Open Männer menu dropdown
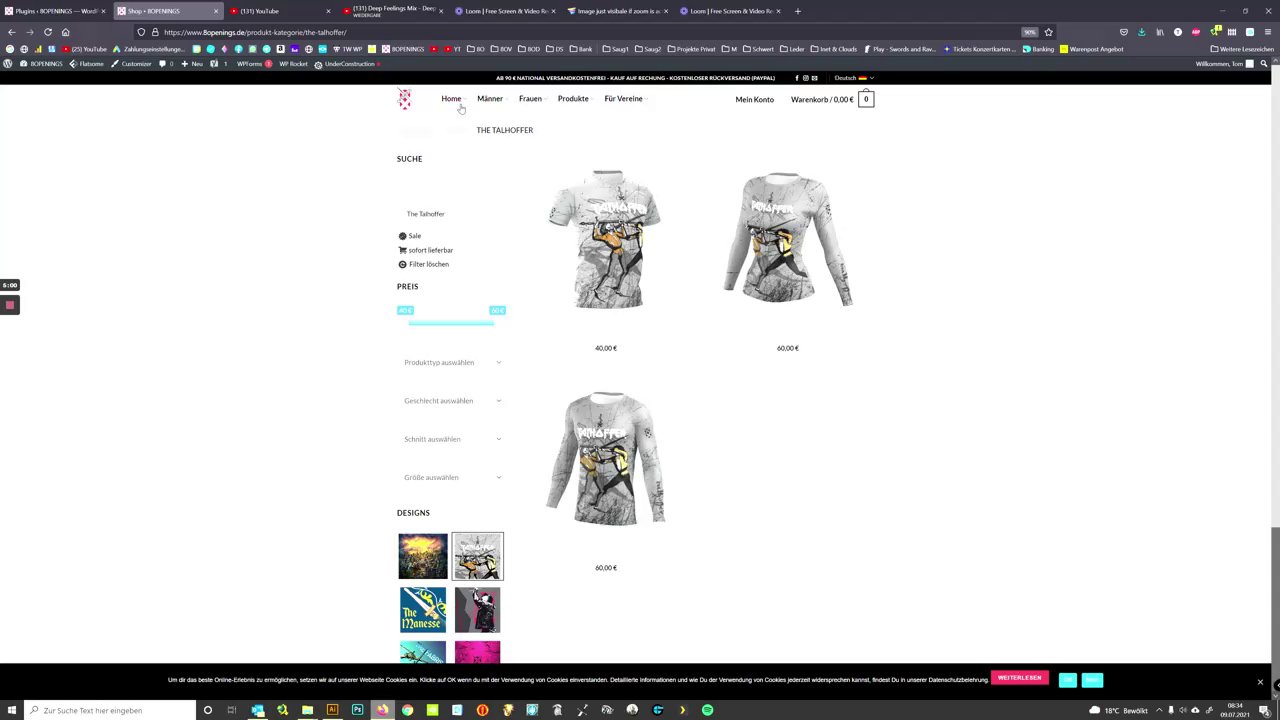This screenshot has width=1280, height=720. [491, 99]
